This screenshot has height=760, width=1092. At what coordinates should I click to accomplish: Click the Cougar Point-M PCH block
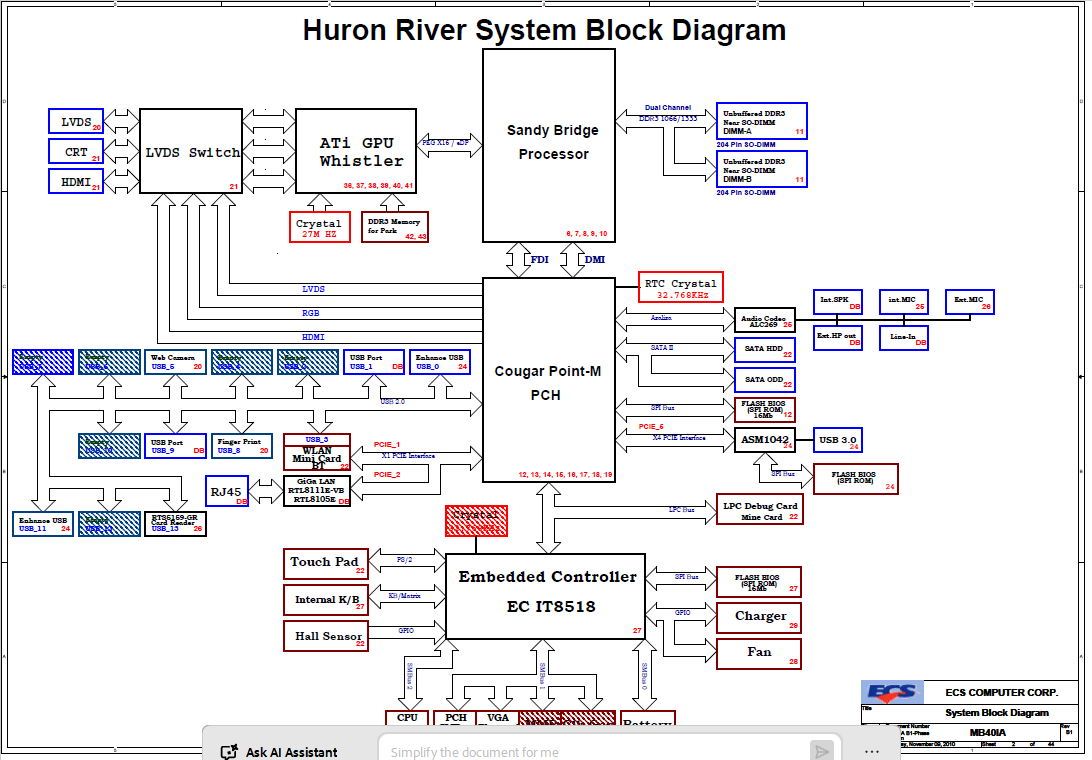[x=549, y=380]
